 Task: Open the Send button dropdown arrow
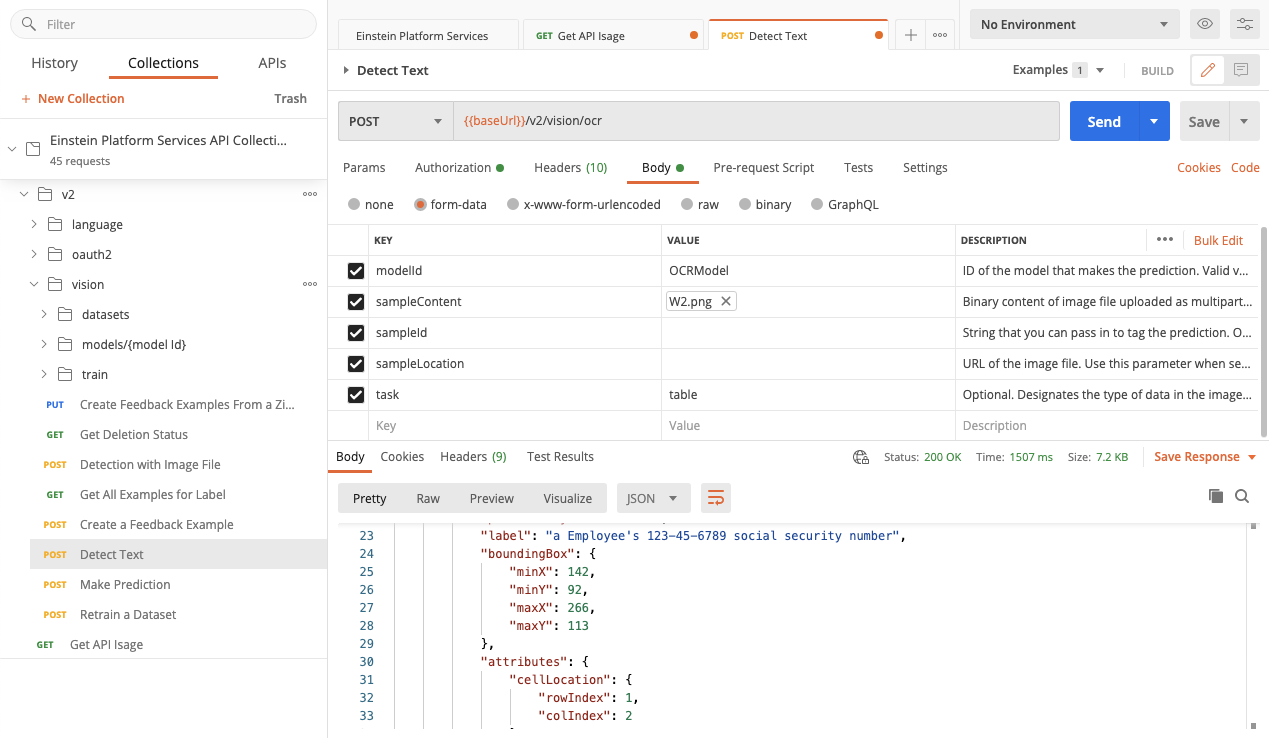pos(1154,121)
